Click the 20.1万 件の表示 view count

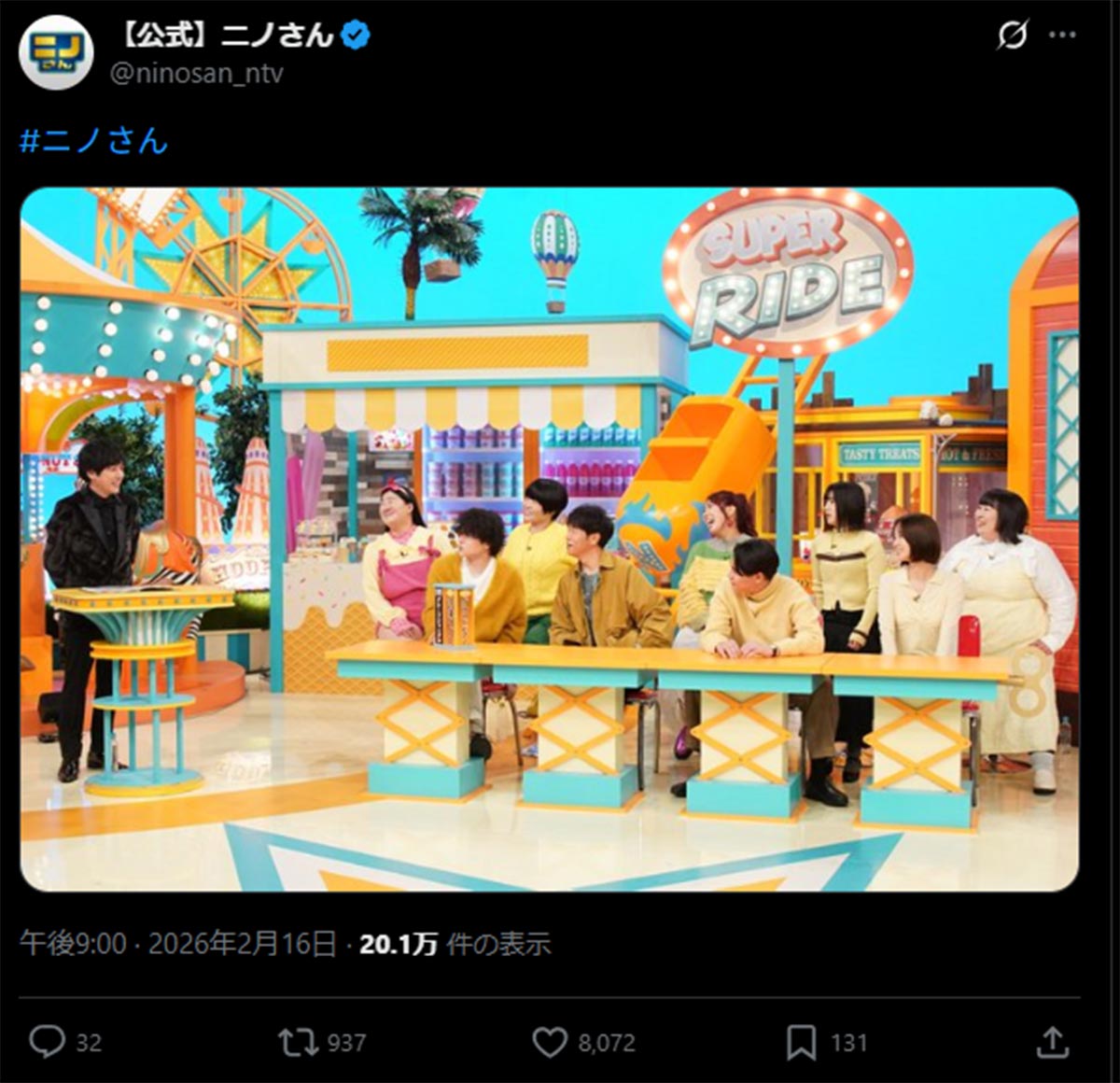tap(455, 944)
